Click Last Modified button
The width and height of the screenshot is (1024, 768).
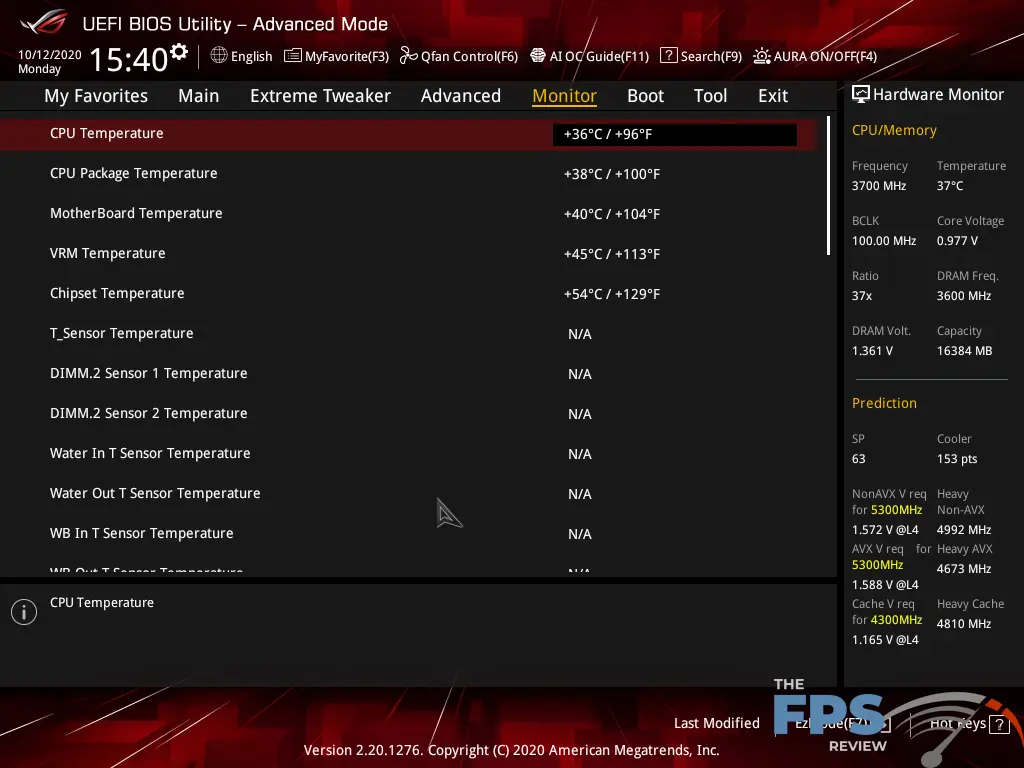(716, 723)
